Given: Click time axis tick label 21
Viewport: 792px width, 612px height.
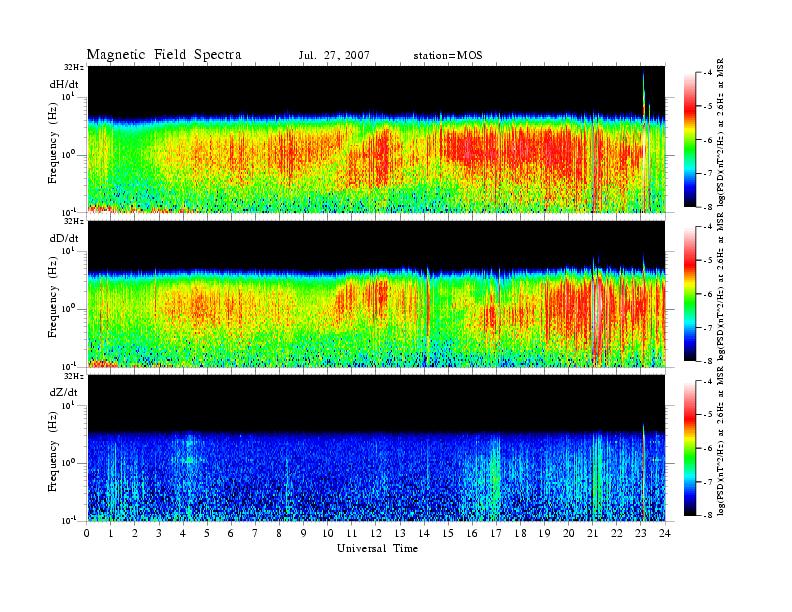Looking at the screenshot, I should point(592,533).
